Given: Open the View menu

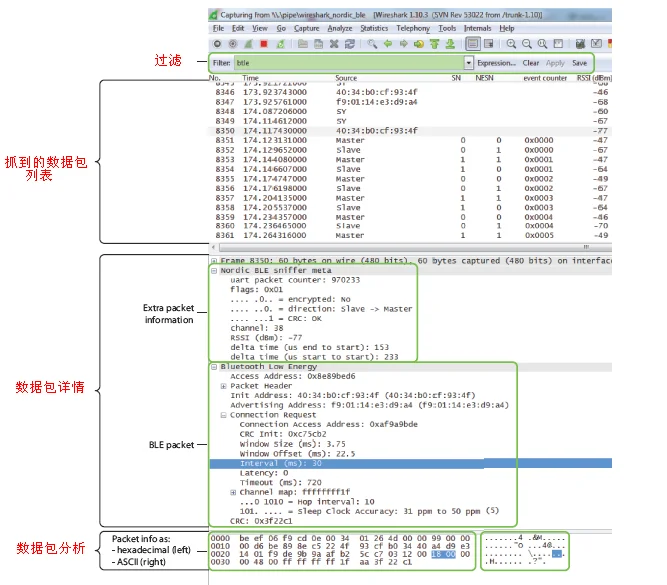Looking at the screenshot, I should [260, 29].
